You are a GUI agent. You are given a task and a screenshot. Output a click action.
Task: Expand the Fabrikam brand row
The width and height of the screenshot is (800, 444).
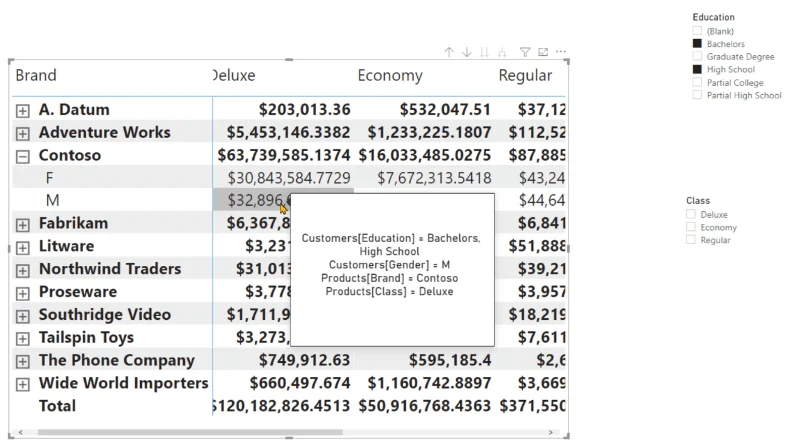(22, 225)
